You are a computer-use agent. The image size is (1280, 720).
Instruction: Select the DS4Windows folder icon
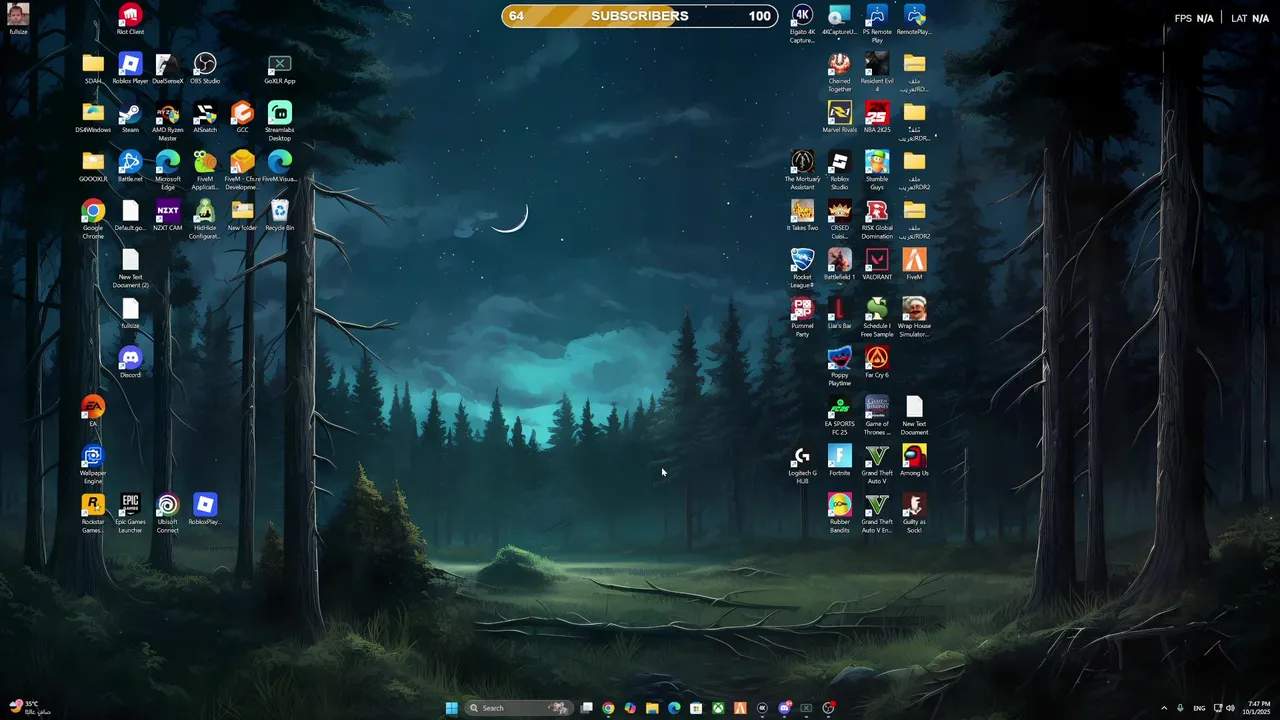click(x=93, y=118)
